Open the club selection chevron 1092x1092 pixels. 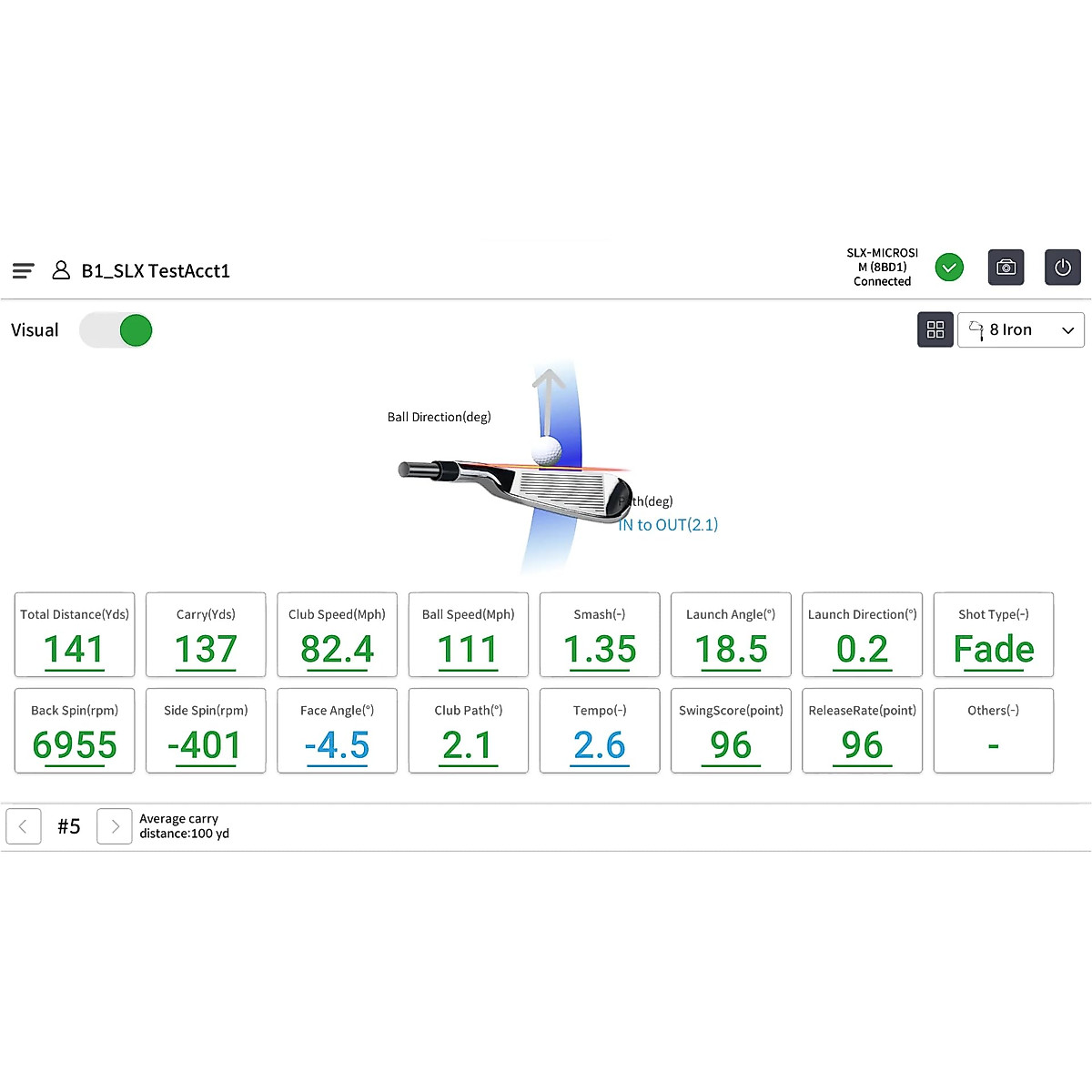[1067, 330]
